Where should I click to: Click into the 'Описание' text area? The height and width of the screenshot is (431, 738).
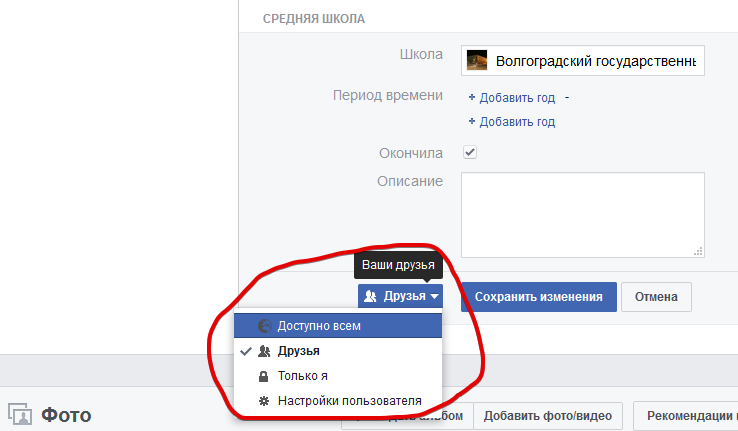click(583, 215)
